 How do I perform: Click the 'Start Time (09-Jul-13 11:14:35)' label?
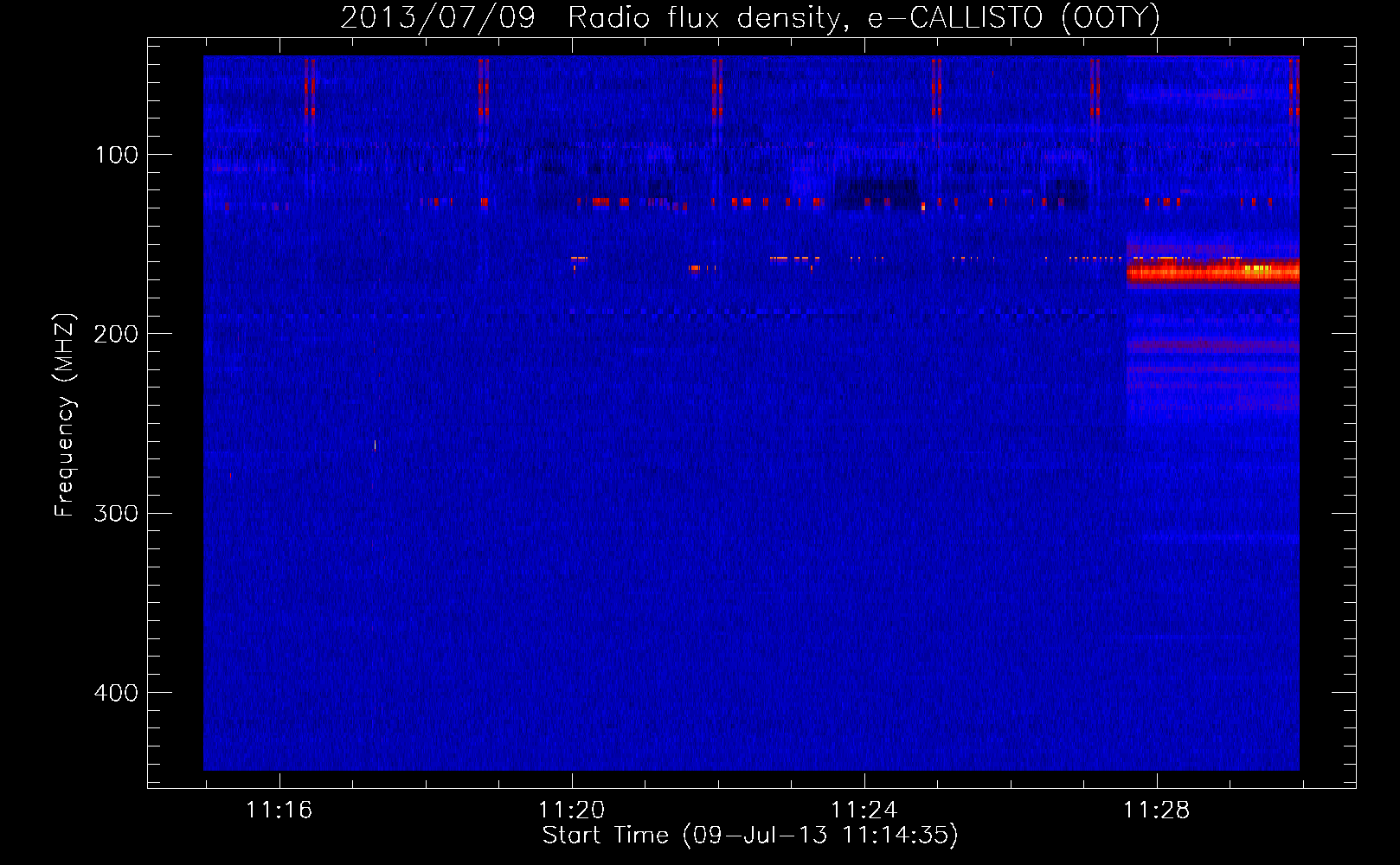click(x=750, y=836)
